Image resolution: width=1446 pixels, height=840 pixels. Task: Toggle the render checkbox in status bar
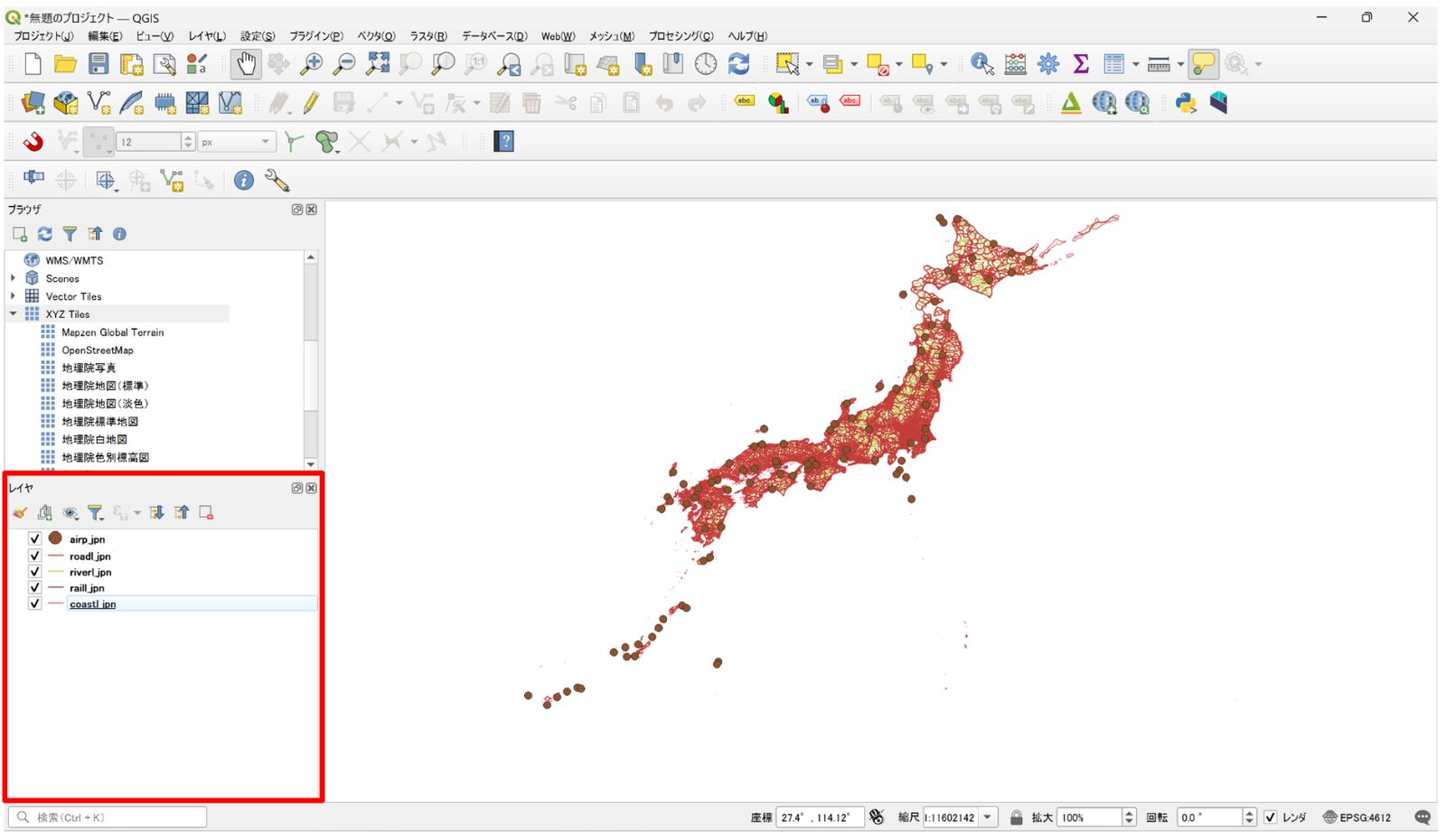1270,817
